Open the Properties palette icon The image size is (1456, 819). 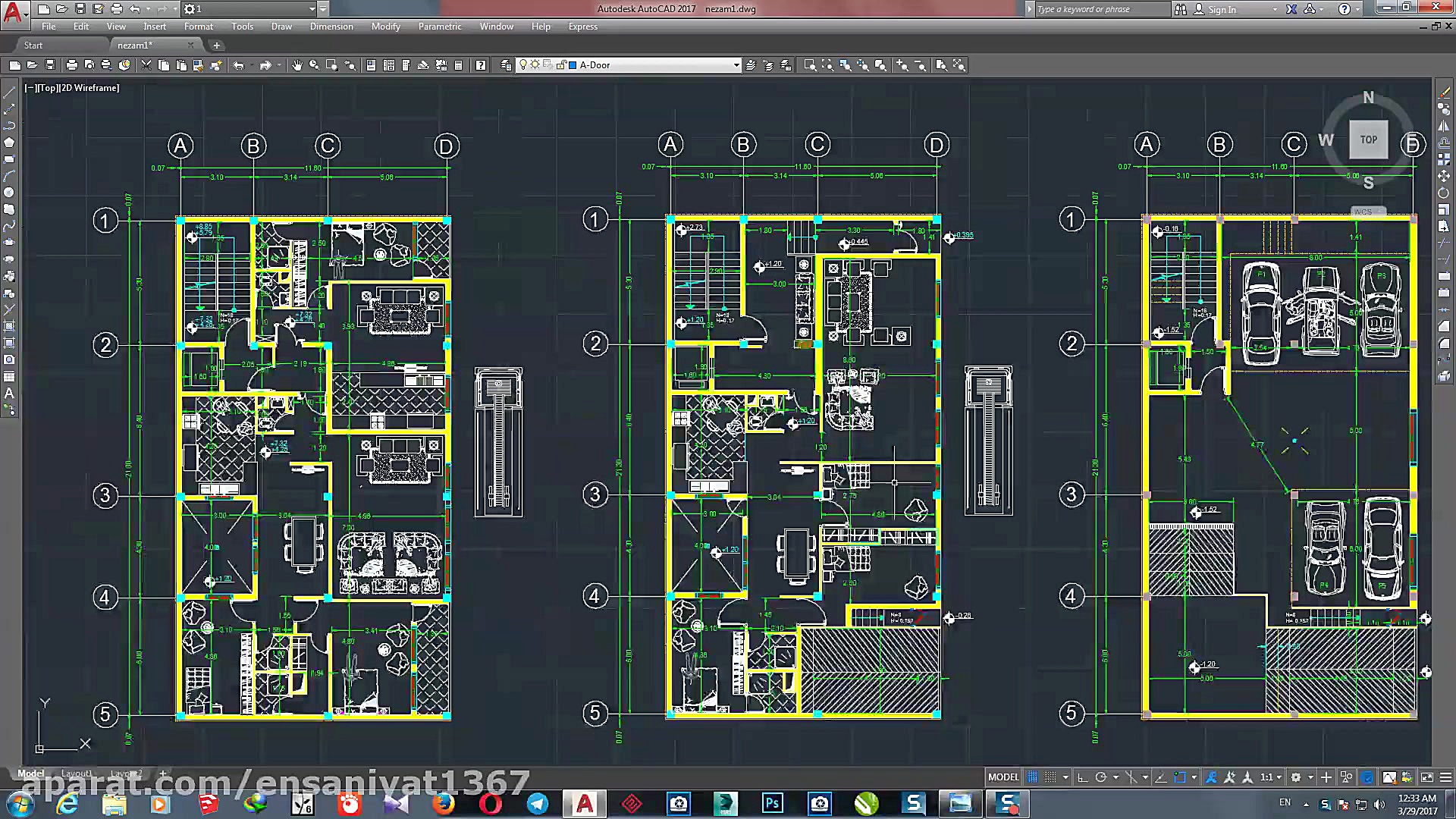pyautogui.click(x=371, y=65)
